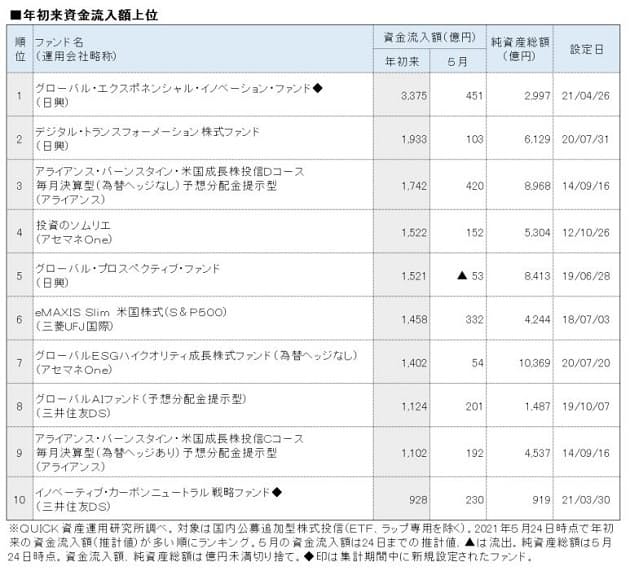Click inception date 21/03/30
This screenshot has width=630, height=584.
pyautogui.click(x=585, y=500)
